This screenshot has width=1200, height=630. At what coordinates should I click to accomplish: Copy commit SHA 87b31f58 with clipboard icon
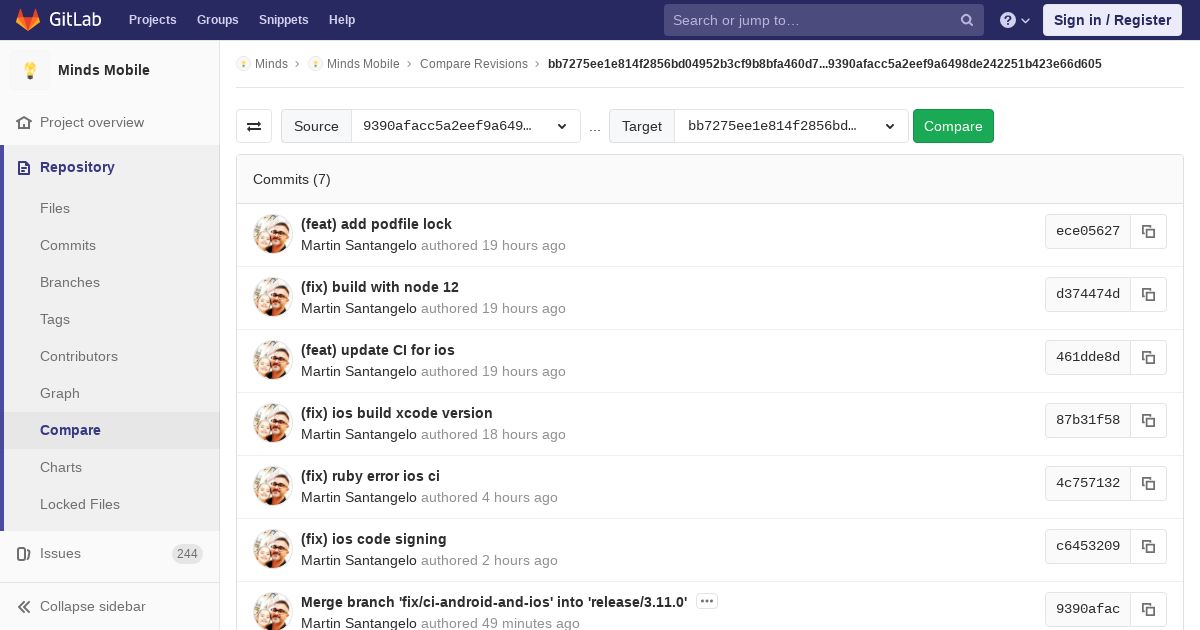pos(1148,420)
